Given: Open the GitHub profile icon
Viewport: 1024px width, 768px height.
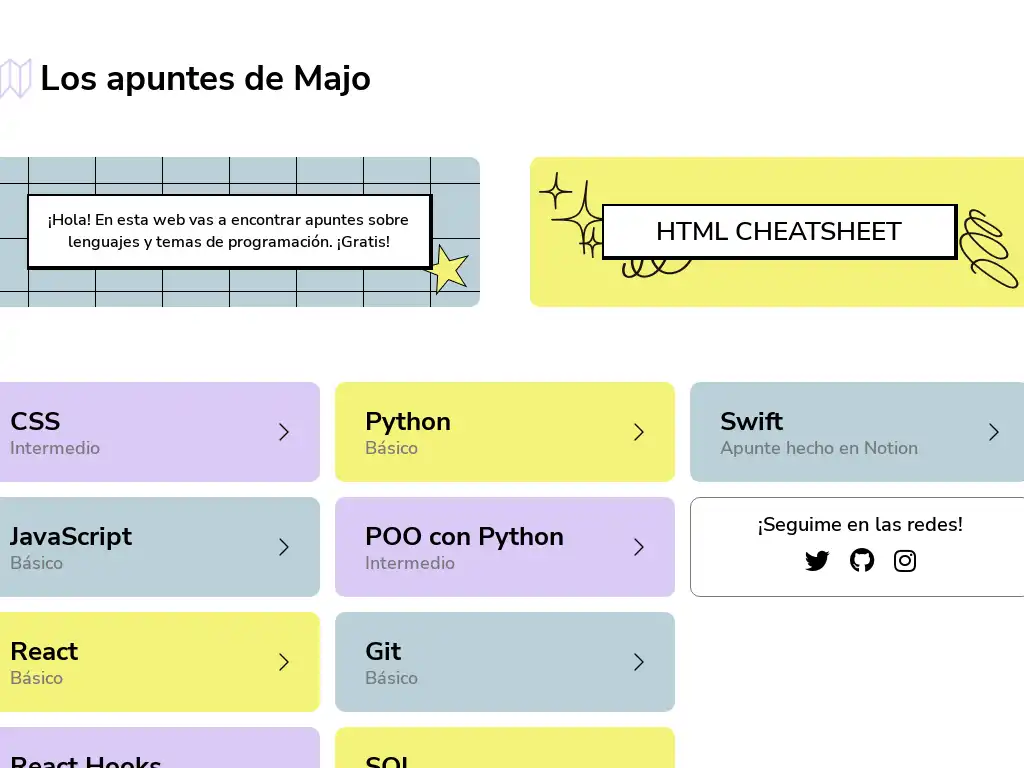Looking at the screenshot, I should coord(861,560).
